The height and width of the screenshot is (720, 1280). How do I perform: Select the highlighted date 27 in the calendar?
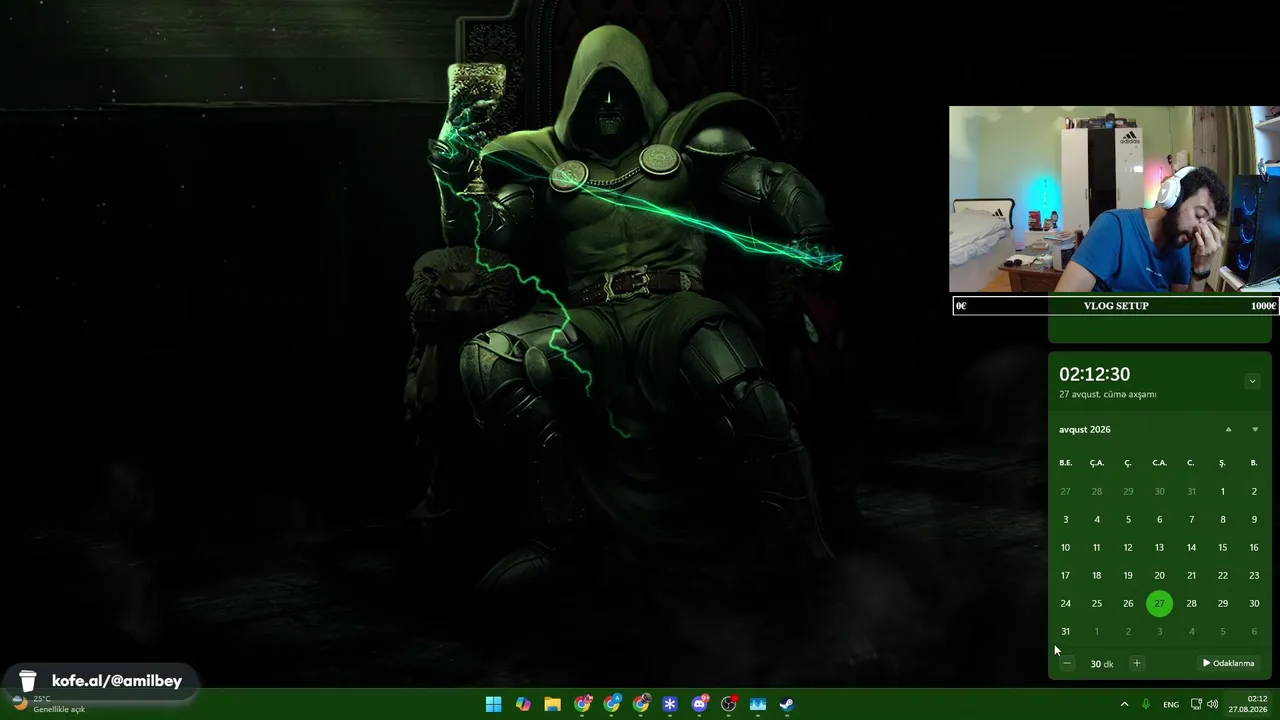click(x=1159, y=603)
